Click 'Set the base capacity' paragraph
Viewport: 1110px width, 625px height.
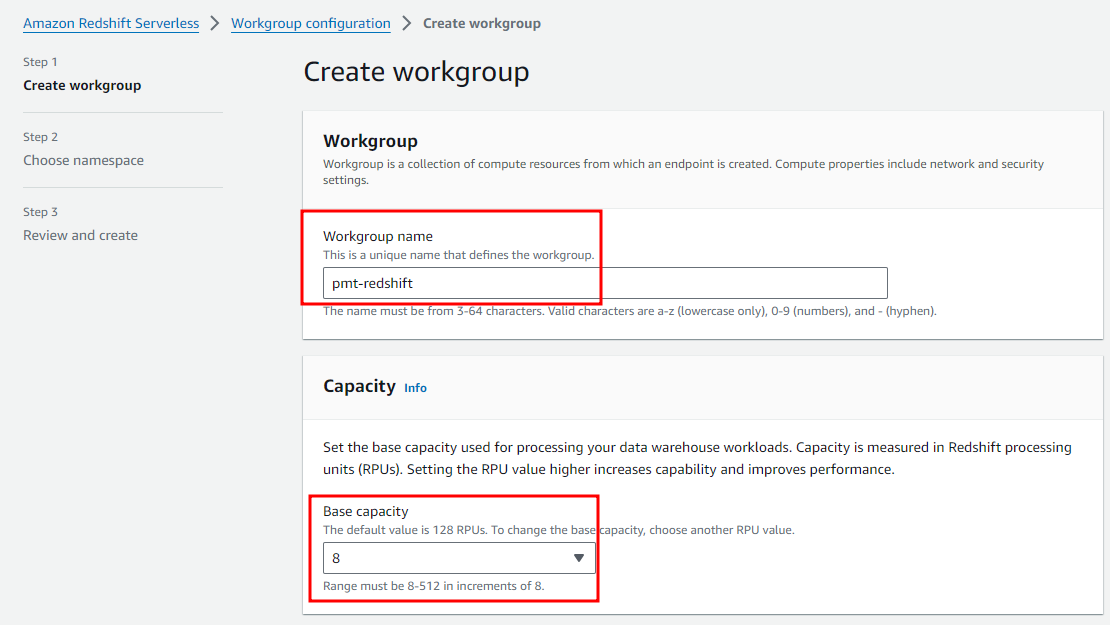[697, 458]
